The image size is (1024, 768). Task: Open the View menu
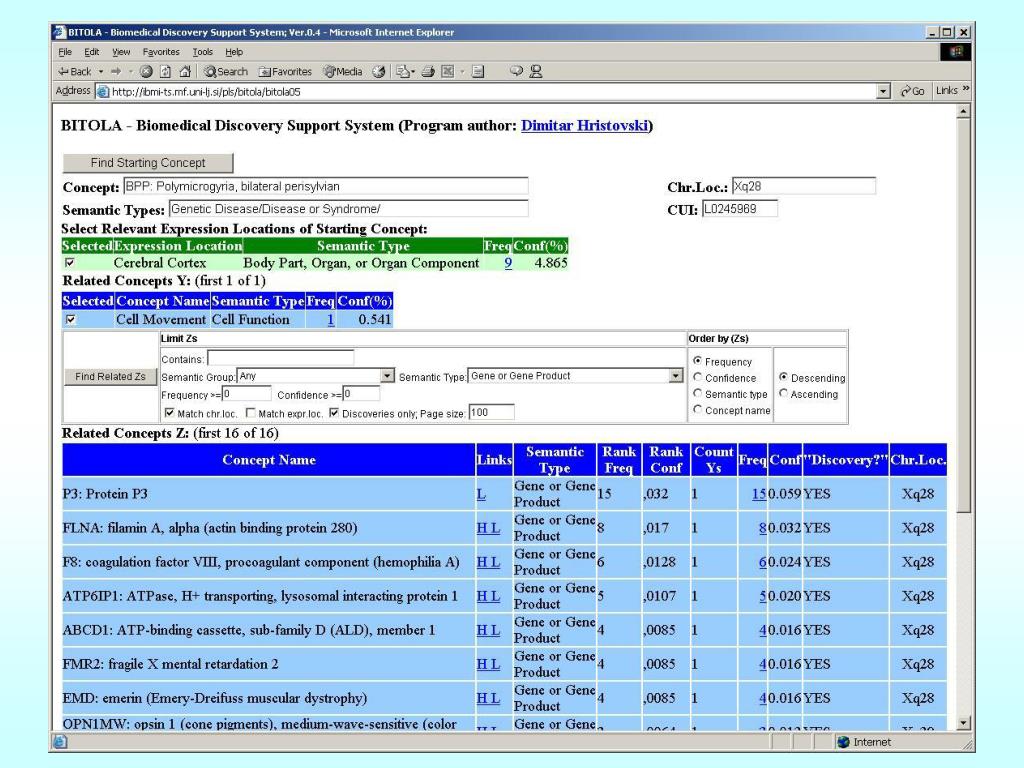tap(121, 52)
